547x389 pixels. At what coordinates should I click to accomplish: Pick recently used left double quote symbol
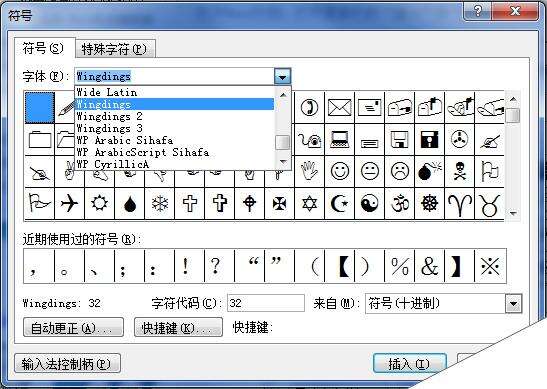[249, 266]
